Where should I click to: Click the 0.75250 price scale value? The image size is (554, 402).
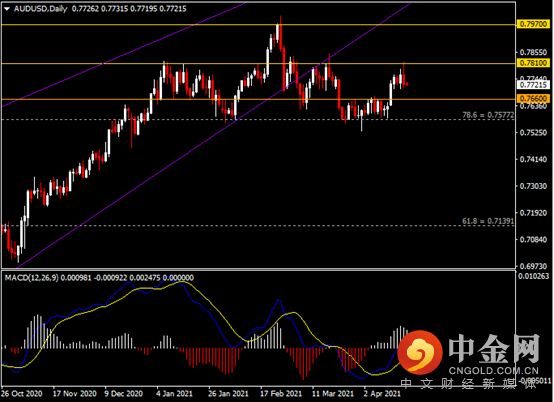(533, 132)
